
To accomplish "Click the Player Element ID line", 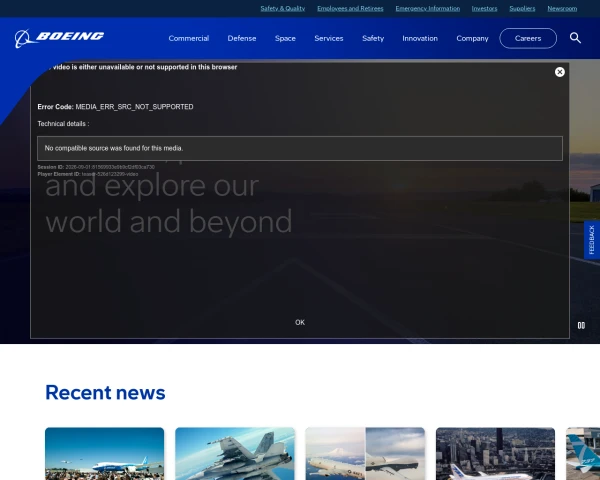I will tap(88, 174).
